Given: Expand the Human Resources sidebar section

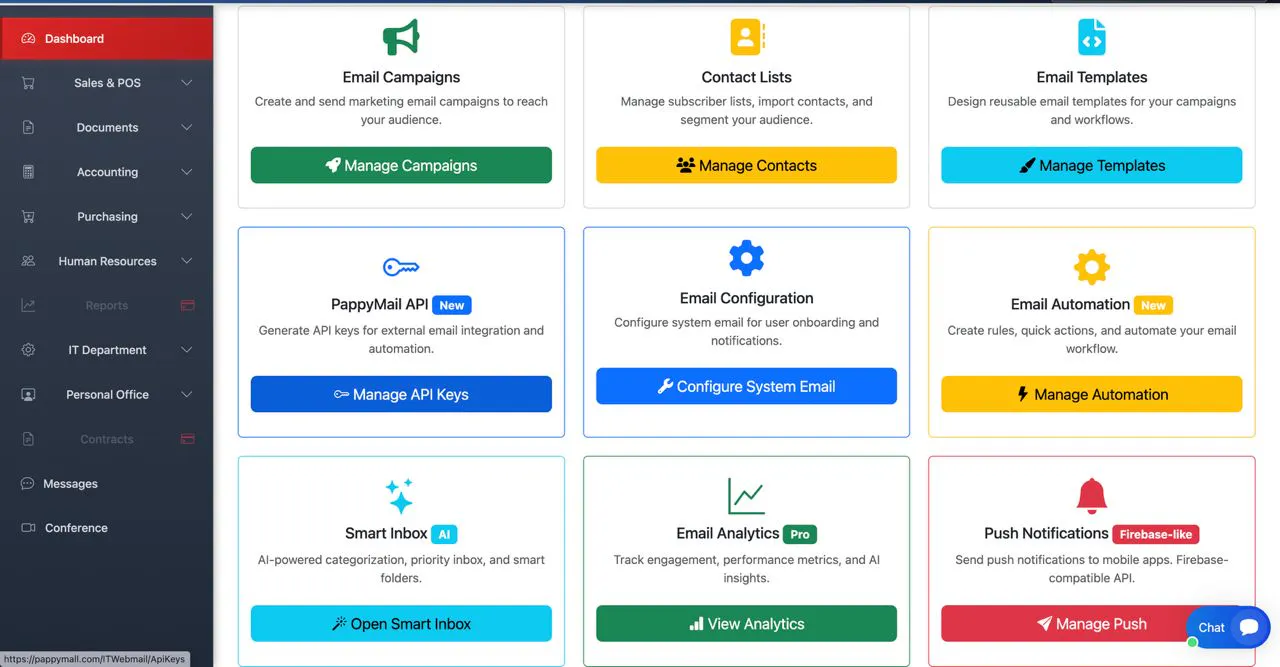Looking at the screenshot, I should (x=107, y=261).
